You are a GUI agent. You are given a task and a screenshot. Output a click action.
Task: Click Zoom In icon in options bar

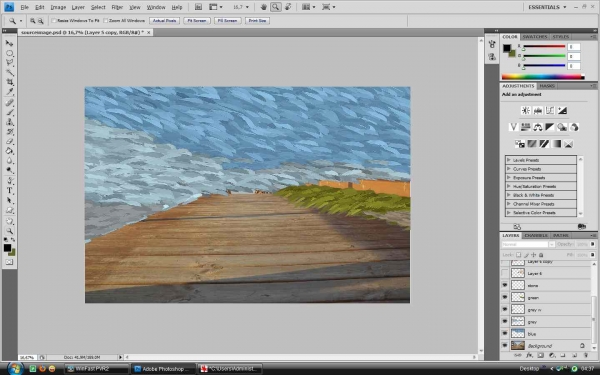pos(33,21)
